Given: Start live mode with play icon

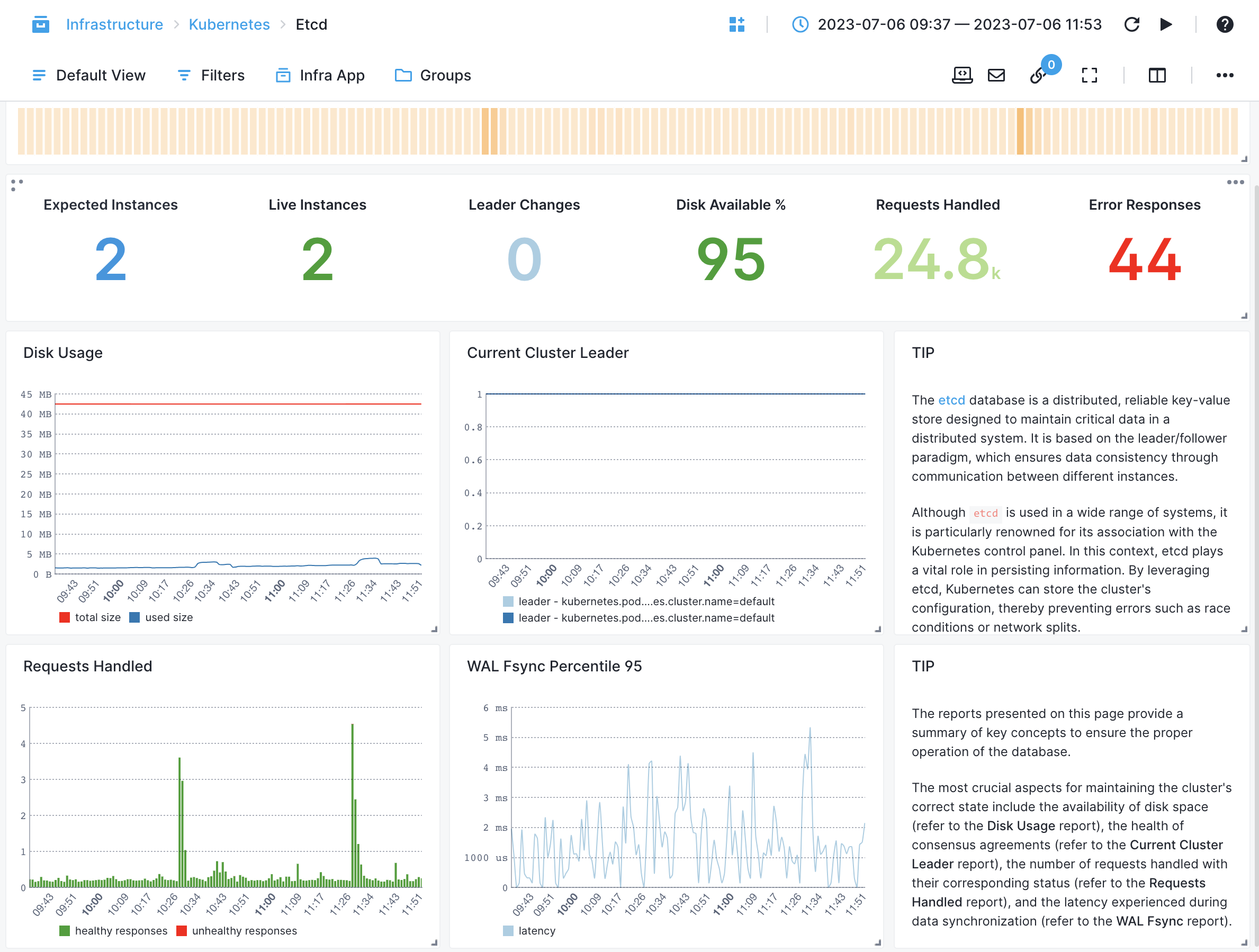Looking at the screenshot, I should [x=1166, y=24].
